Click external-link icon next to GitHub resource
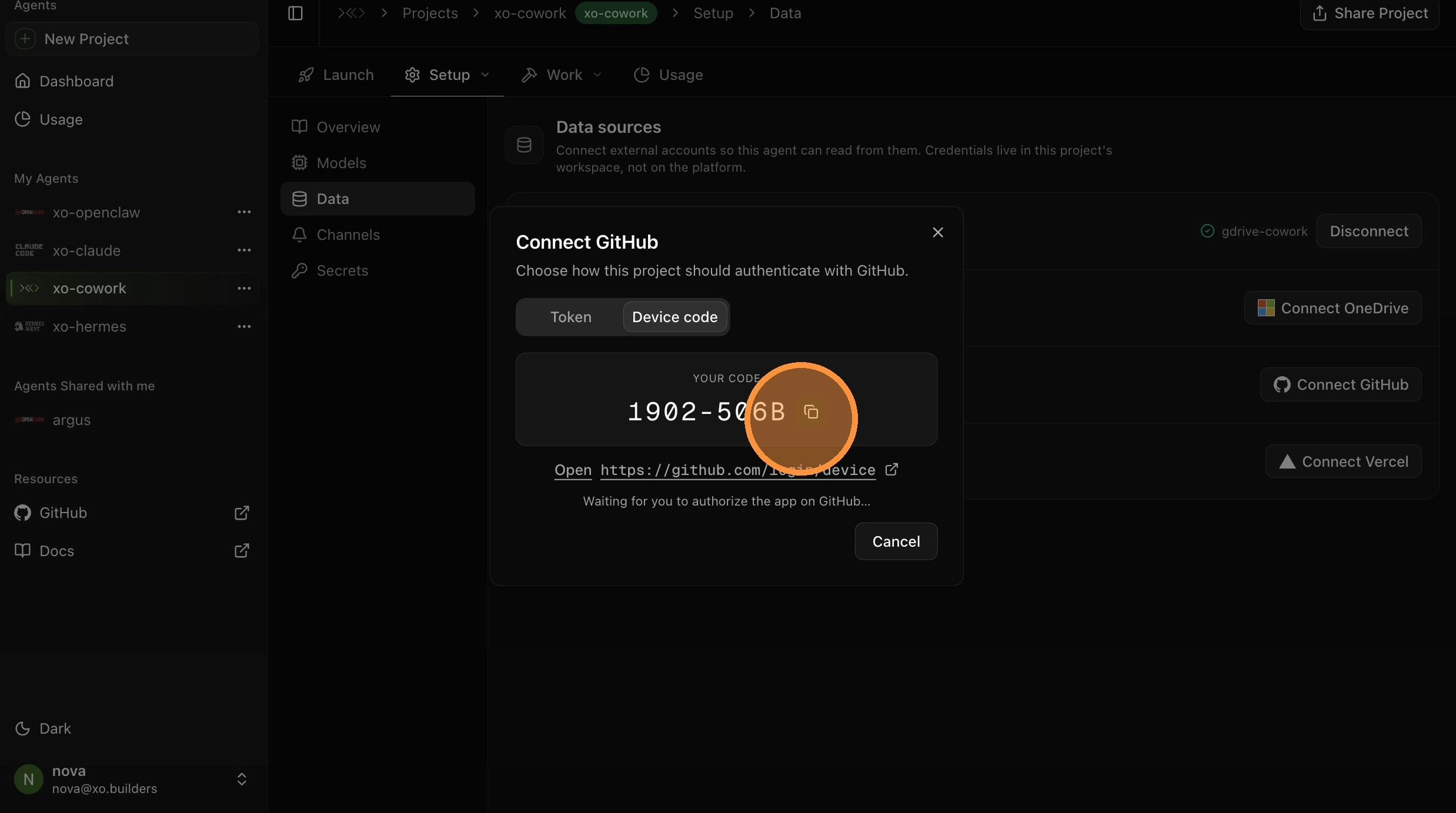This screenshot has height=813, width=1456. (x=242, y=513)
